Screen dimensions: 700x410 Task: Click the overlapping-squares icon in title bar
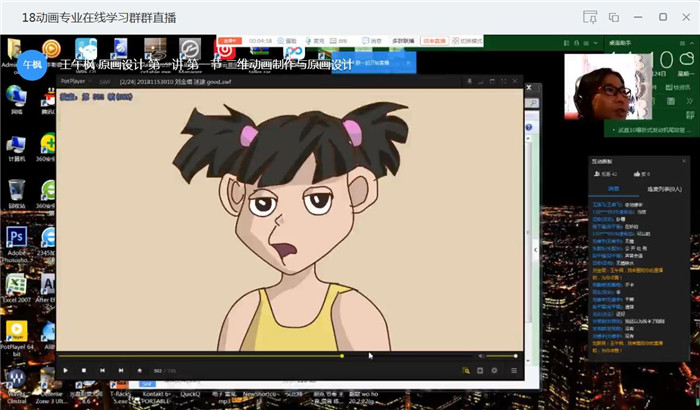[x=614, y=17]
